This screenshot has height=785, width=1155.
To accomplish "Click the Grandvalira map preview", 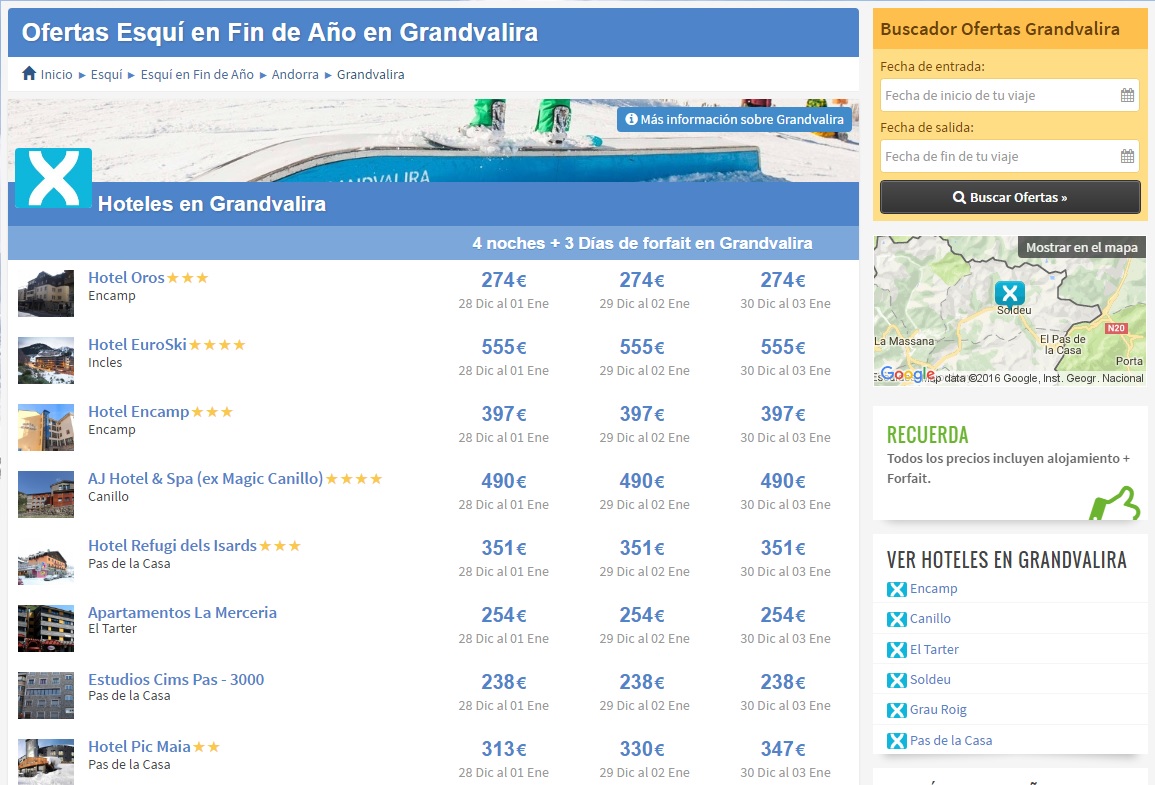I will pyautogui.click(x=1010, y=311).
